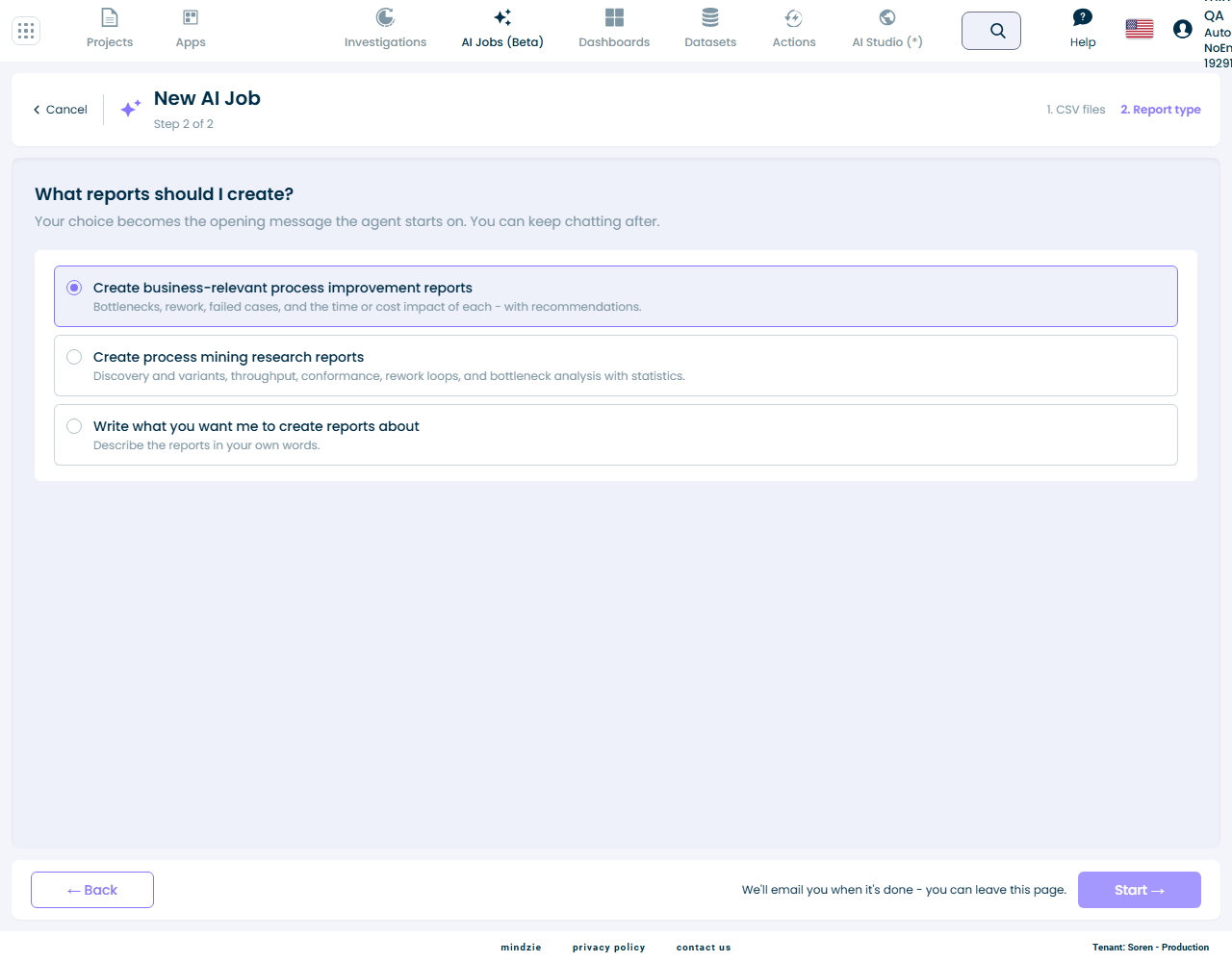Cancel the new AI job
The height and width of the screenshot is (962, 1232).
[x=60, y=110]
